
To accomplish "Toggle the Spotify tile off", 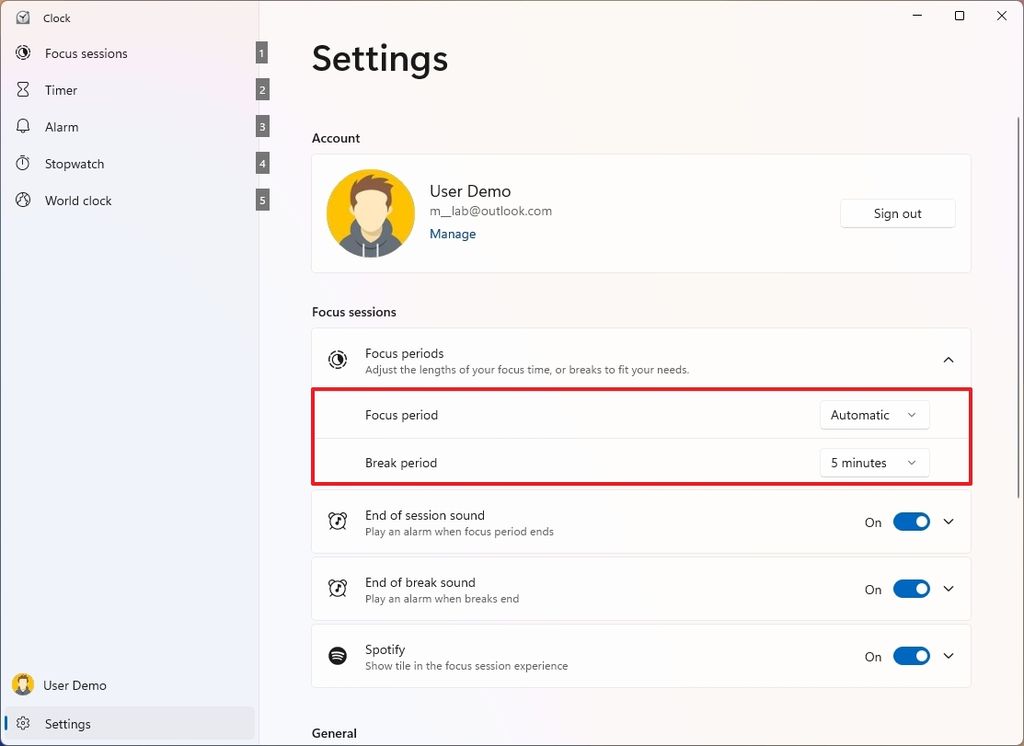I will tap(910, 656).
